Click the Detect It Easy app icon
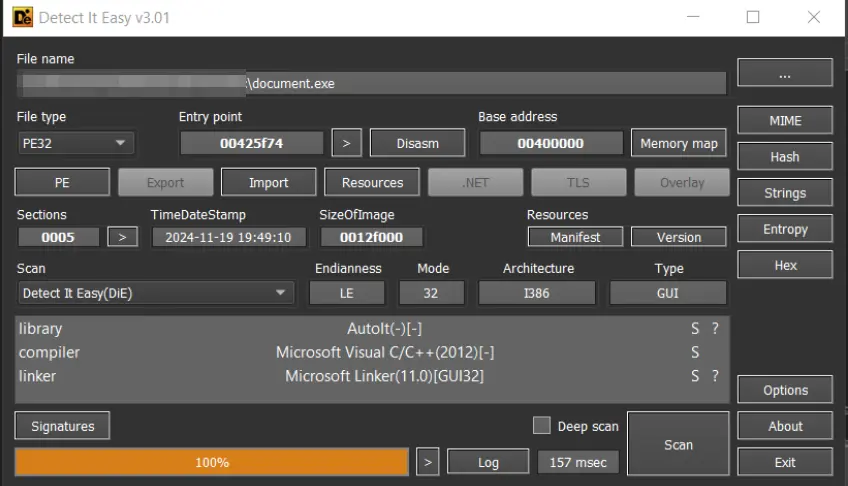The width and height of the screenshot is (848, 486). point(23,17)
